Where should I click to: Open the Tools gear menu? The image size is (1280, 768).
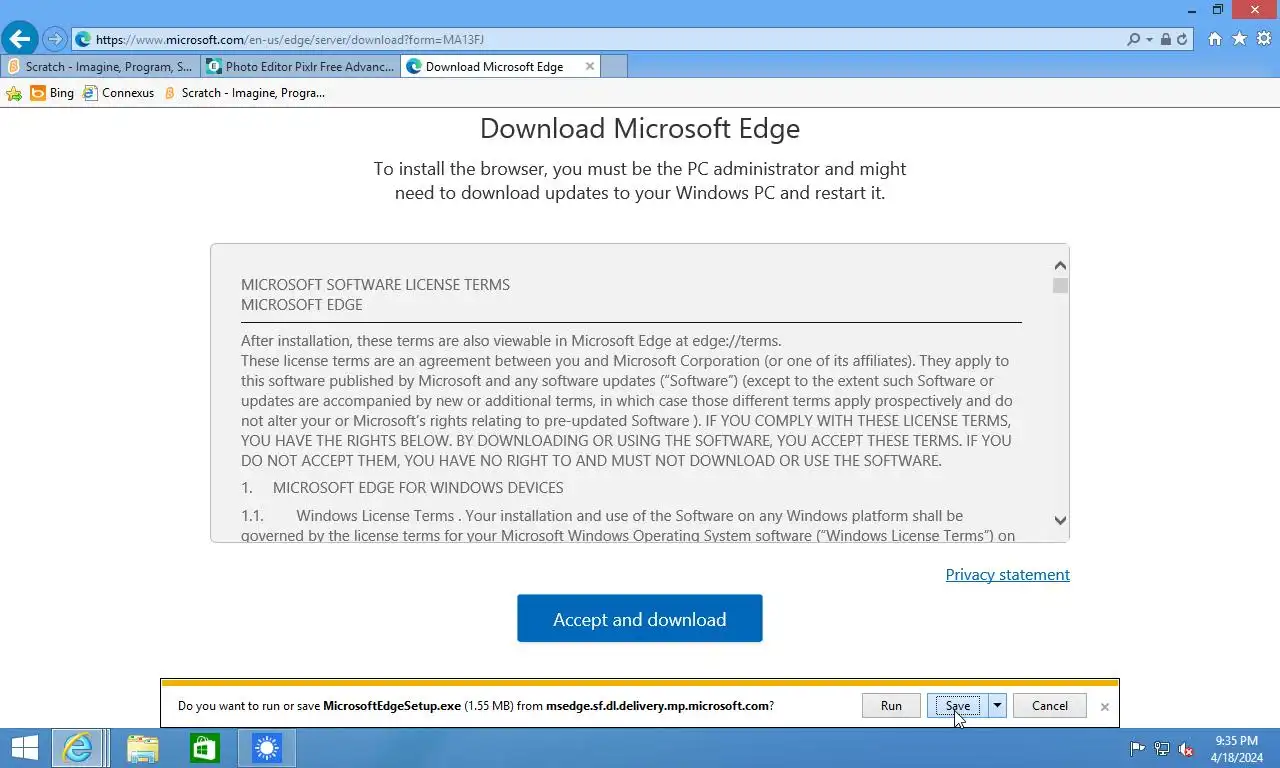[x=1264, y=39]
